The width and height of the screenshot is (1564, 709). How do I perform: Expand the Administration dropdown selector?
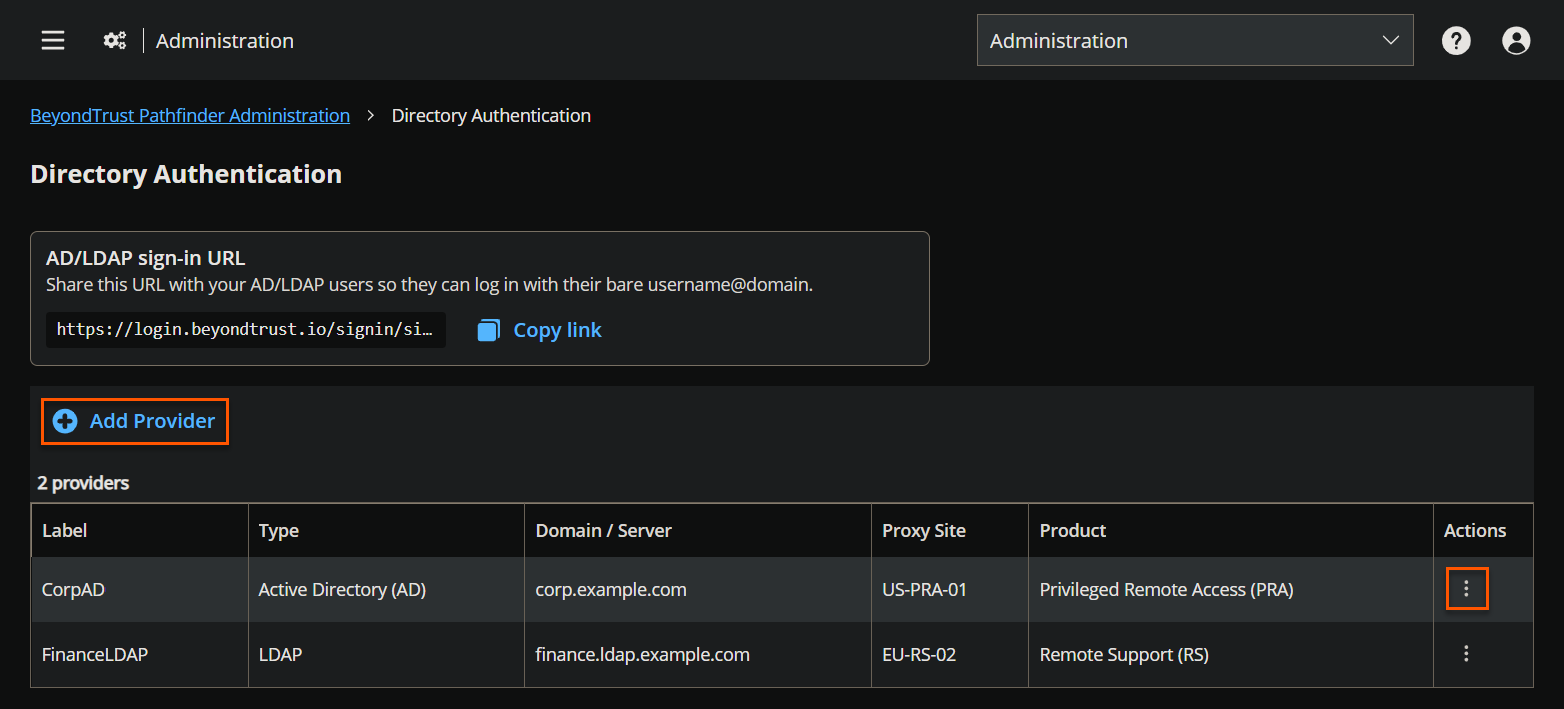[x=1195, y=40]
